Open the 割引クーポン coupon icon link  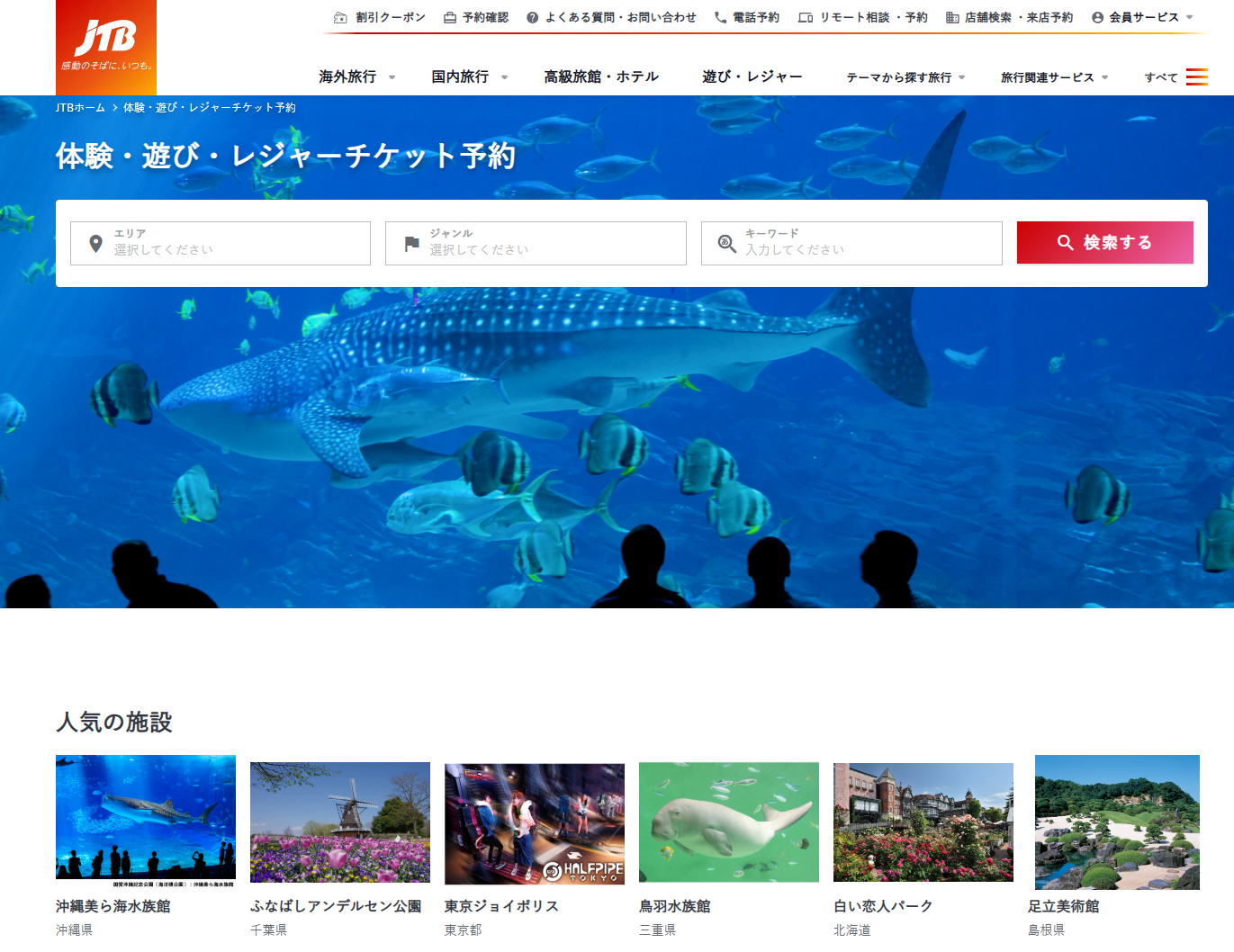click(340, 17)
